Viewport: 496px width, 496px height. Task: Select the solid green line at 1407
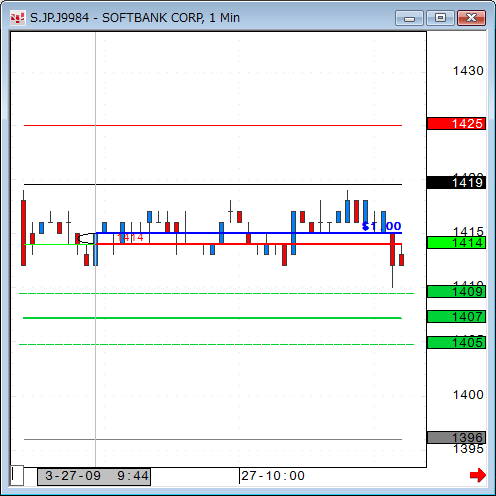click(212, 318)
